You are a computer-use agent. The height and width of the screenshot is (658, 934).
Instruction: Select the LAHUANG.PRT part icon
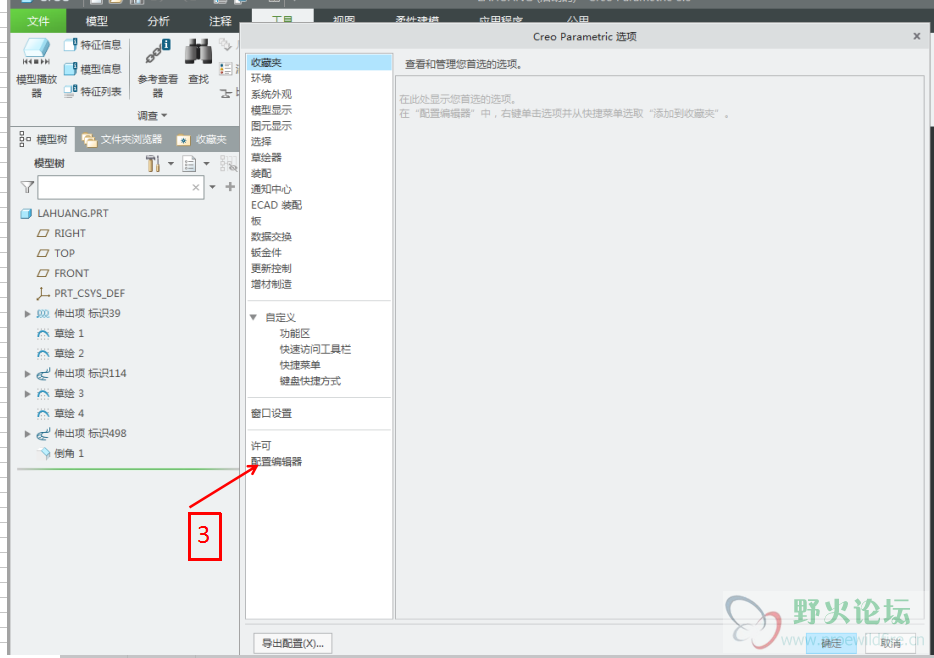tap(26, 213)
